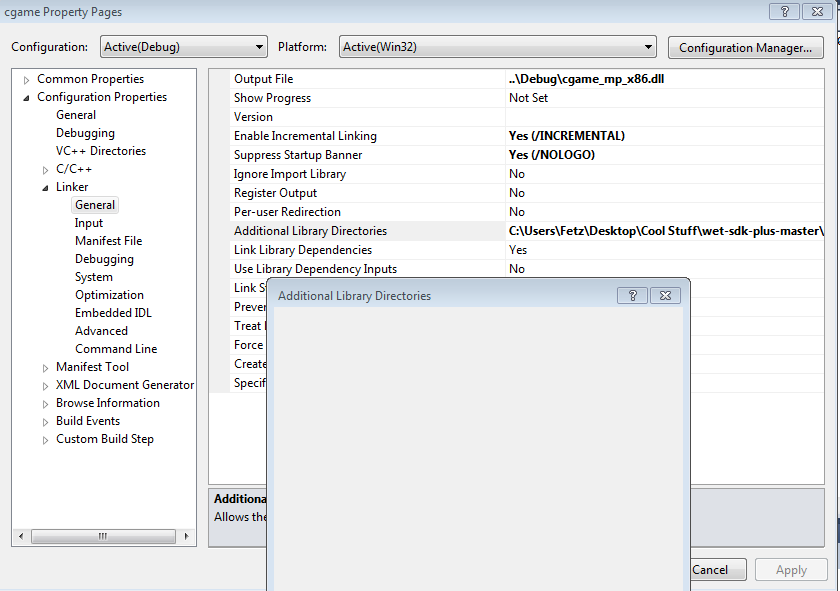840x591 pixels.
Task: Collapse the Configuration Properties node
Action: point(27,98)
